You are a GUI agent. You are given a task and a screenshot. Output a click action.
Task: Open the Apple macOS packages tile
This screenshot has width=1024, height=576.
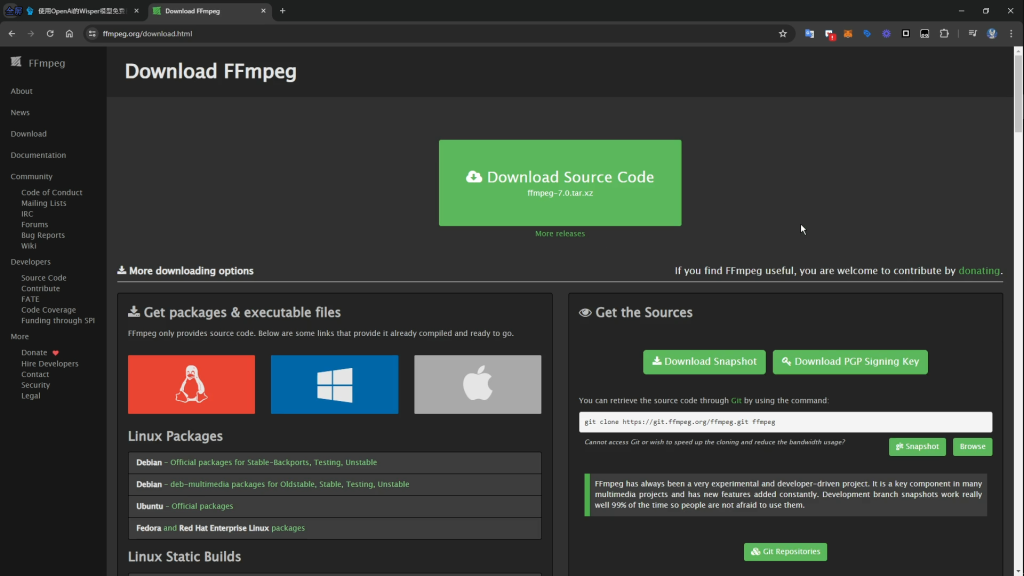click(x=477, y=384)
